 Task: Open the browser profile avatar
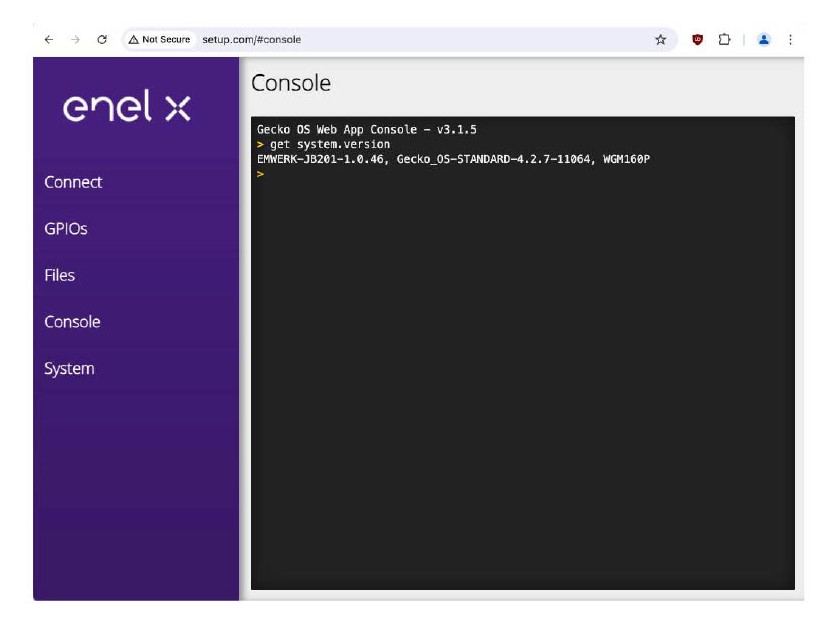pyautogui.click(x=764, y=40)
